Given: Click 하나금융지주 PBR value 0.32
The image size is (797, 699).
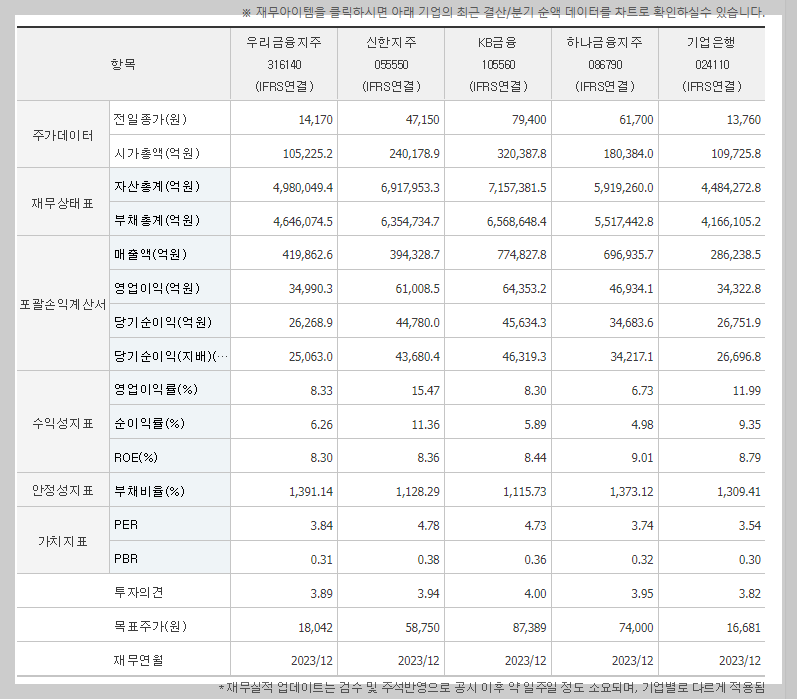Looking at the screenshot, I should pos(642,560).
